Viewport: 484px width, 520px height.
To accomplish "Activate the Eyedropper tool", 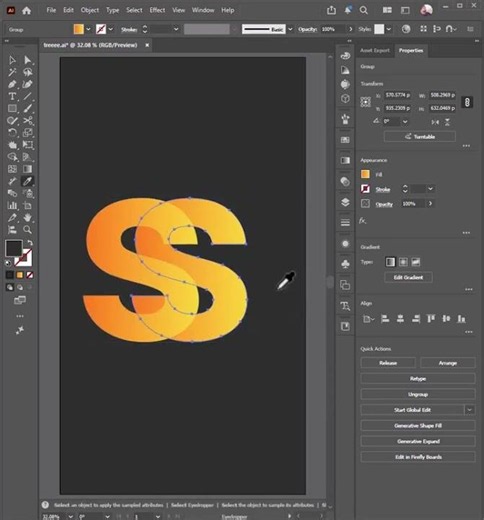I will (27, 181).
